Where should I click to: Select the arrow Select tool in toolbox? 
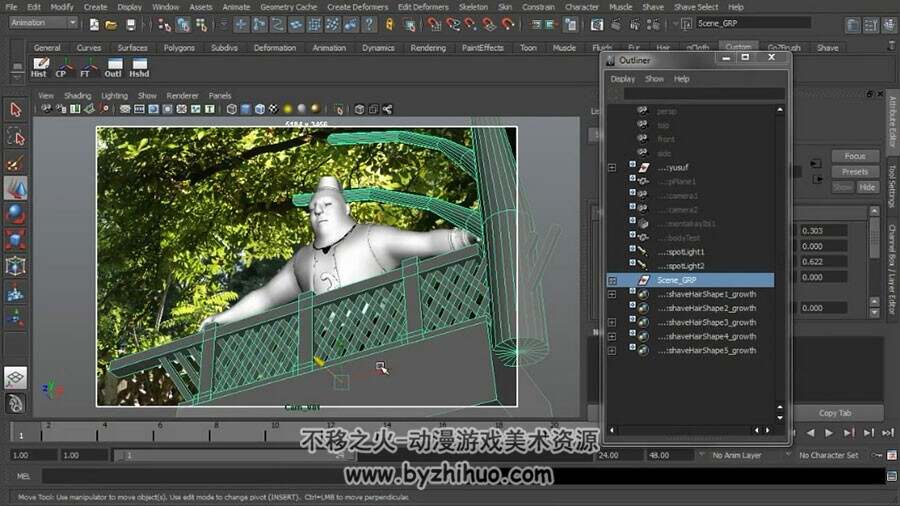click(x=15, y=110)
